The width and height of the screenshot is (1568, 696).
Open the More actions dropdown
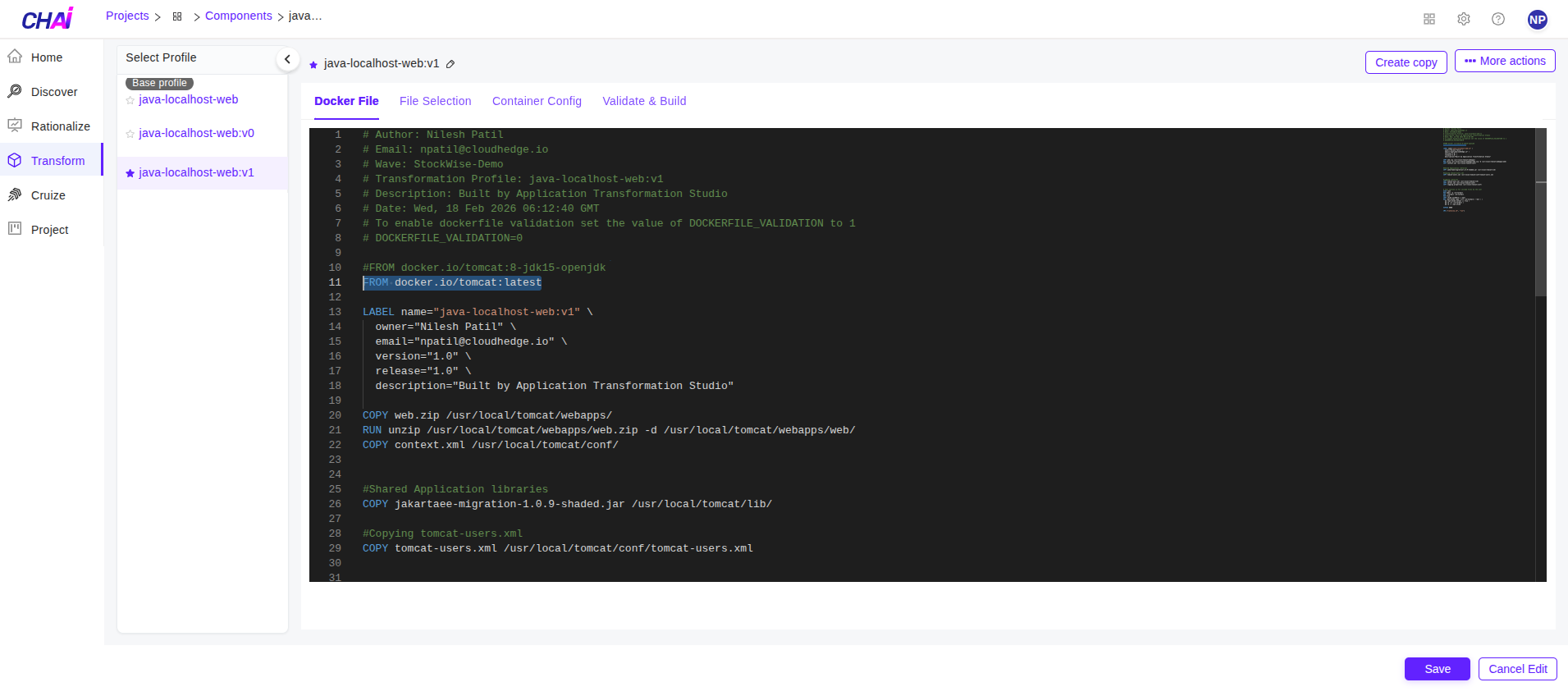1504,61
